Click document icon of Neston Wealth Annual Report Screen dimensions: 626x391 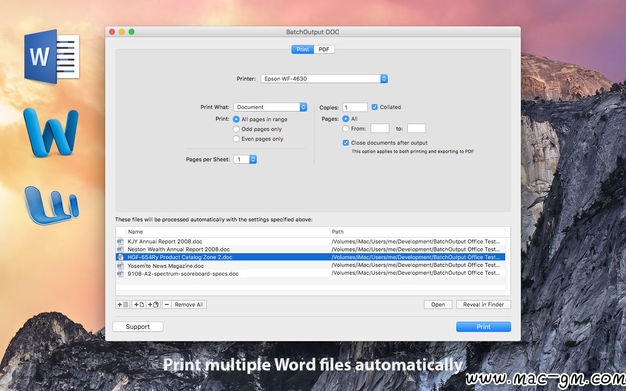pos(120,249)
